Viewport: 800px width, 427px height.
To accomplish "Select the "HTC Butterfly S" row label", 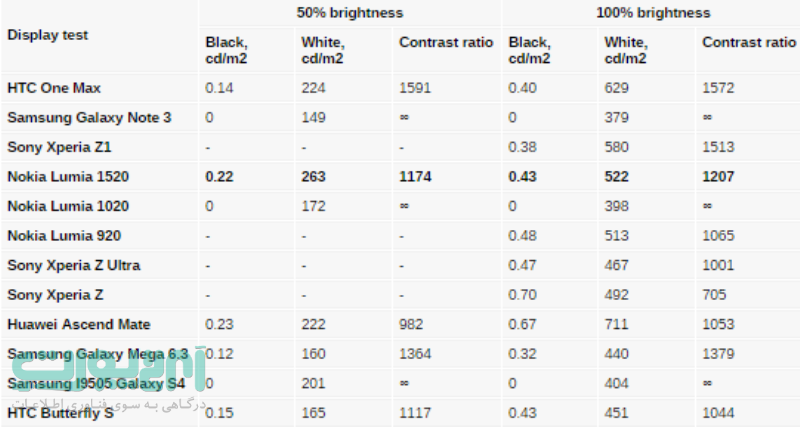I will coord(60,413).
